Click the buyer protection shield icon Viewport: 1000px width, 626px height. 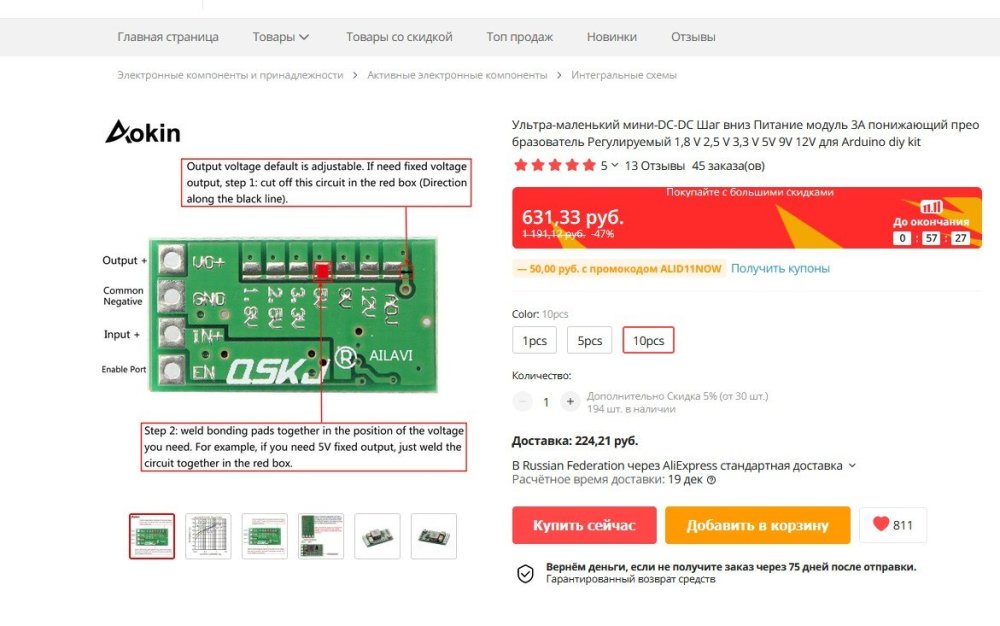pos(525,573)
